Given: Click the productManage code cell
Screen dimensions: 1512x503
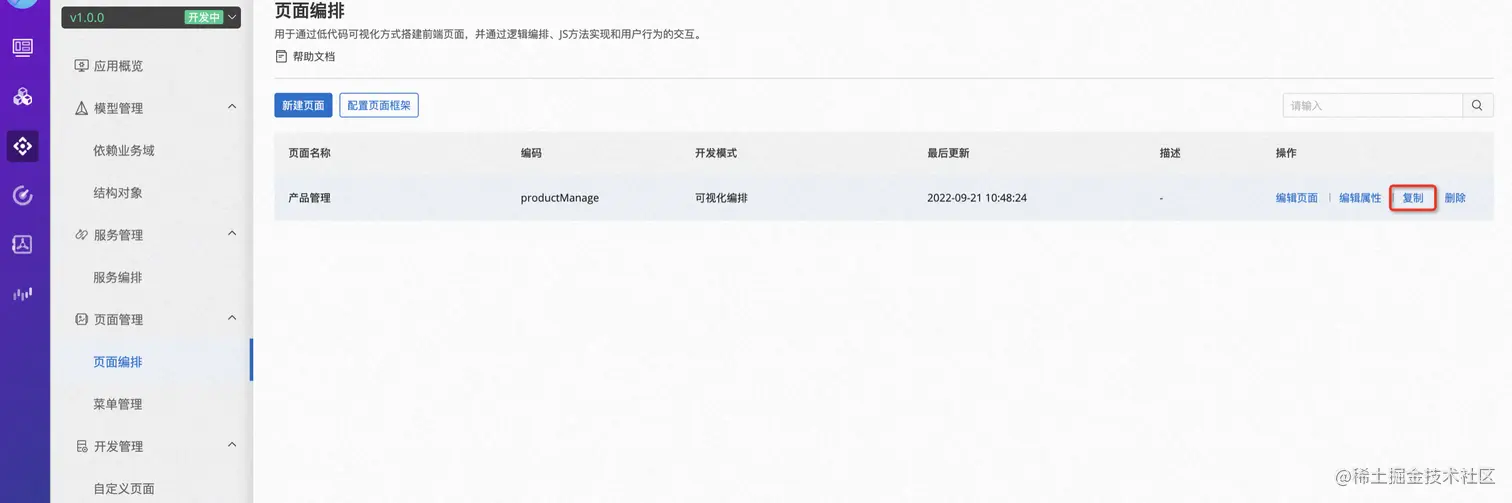Looking at the screenshot, I should point(560,198).
